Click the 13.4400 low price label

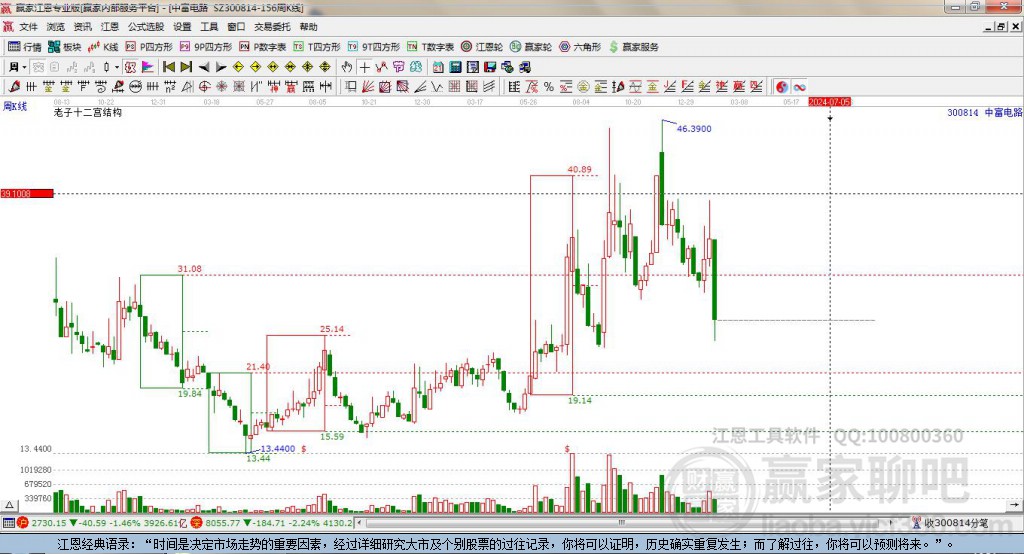(278, 449)
